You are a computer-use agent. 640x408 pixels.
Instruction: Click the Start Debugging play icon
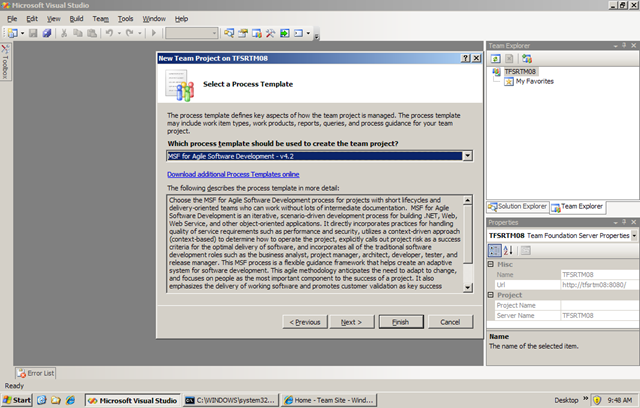pyautogui.click(x=154, y=33)
